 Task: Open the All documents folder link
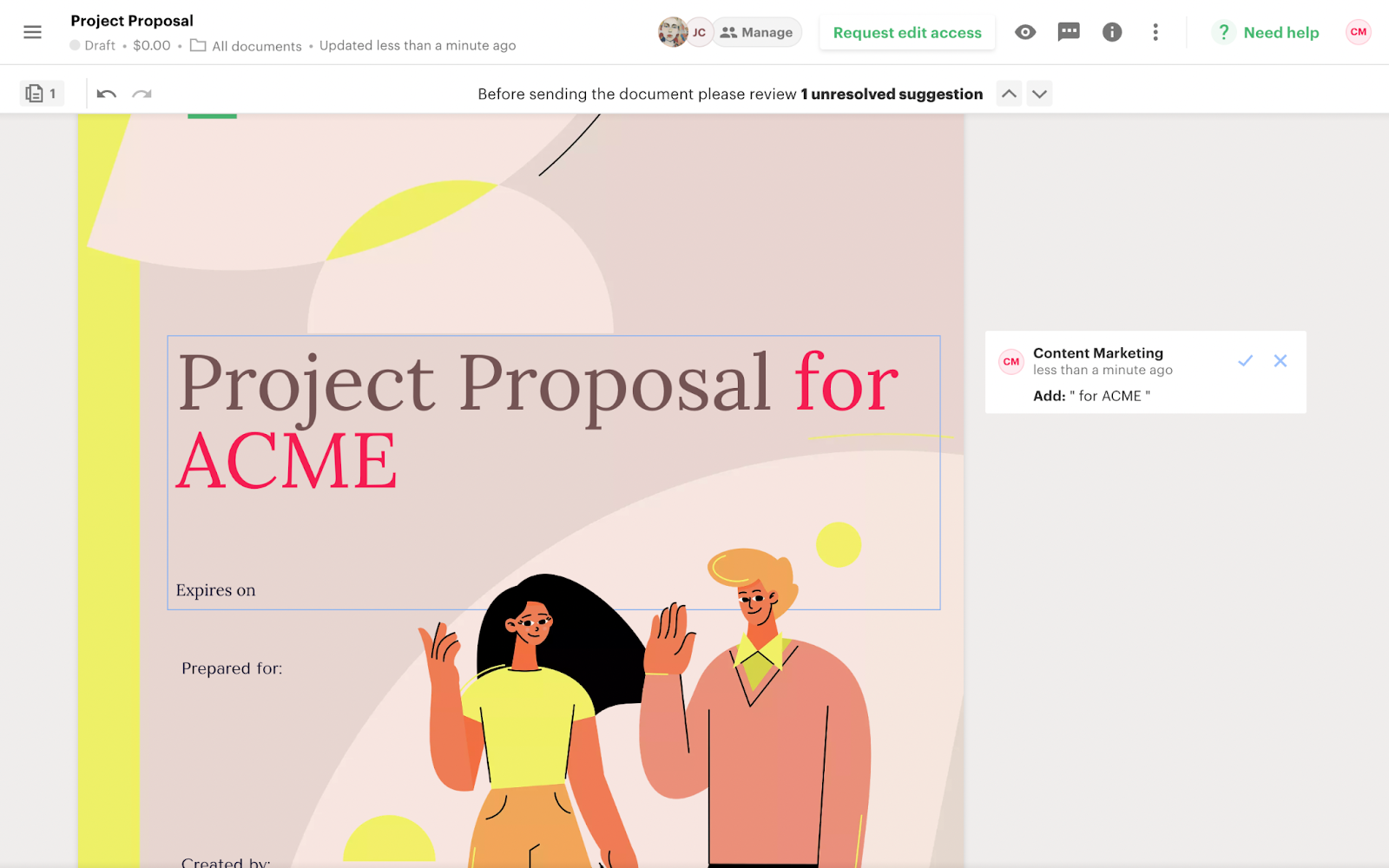click(x=247, y=46)
